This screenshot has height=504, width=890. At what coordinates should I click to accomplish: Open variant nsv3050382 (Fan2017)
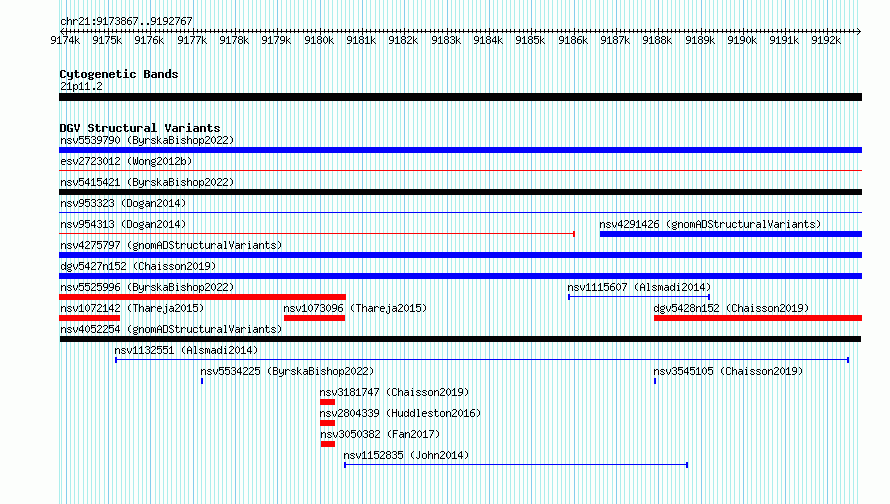click(x=380, y=434)
